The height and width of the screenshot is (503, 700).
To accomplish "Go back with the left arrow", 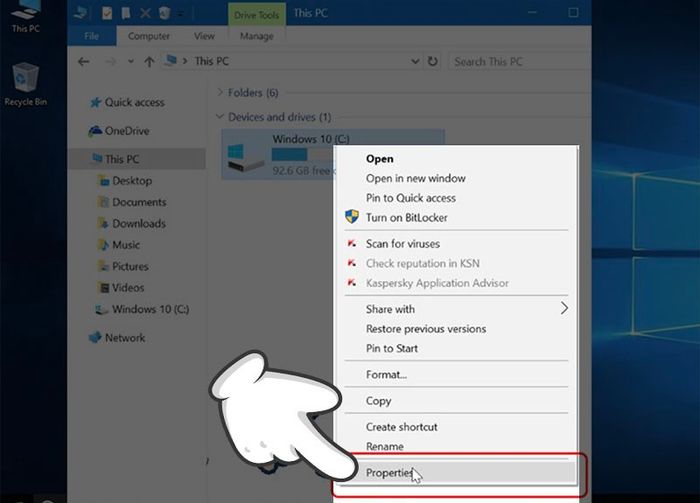I will 83,62.
